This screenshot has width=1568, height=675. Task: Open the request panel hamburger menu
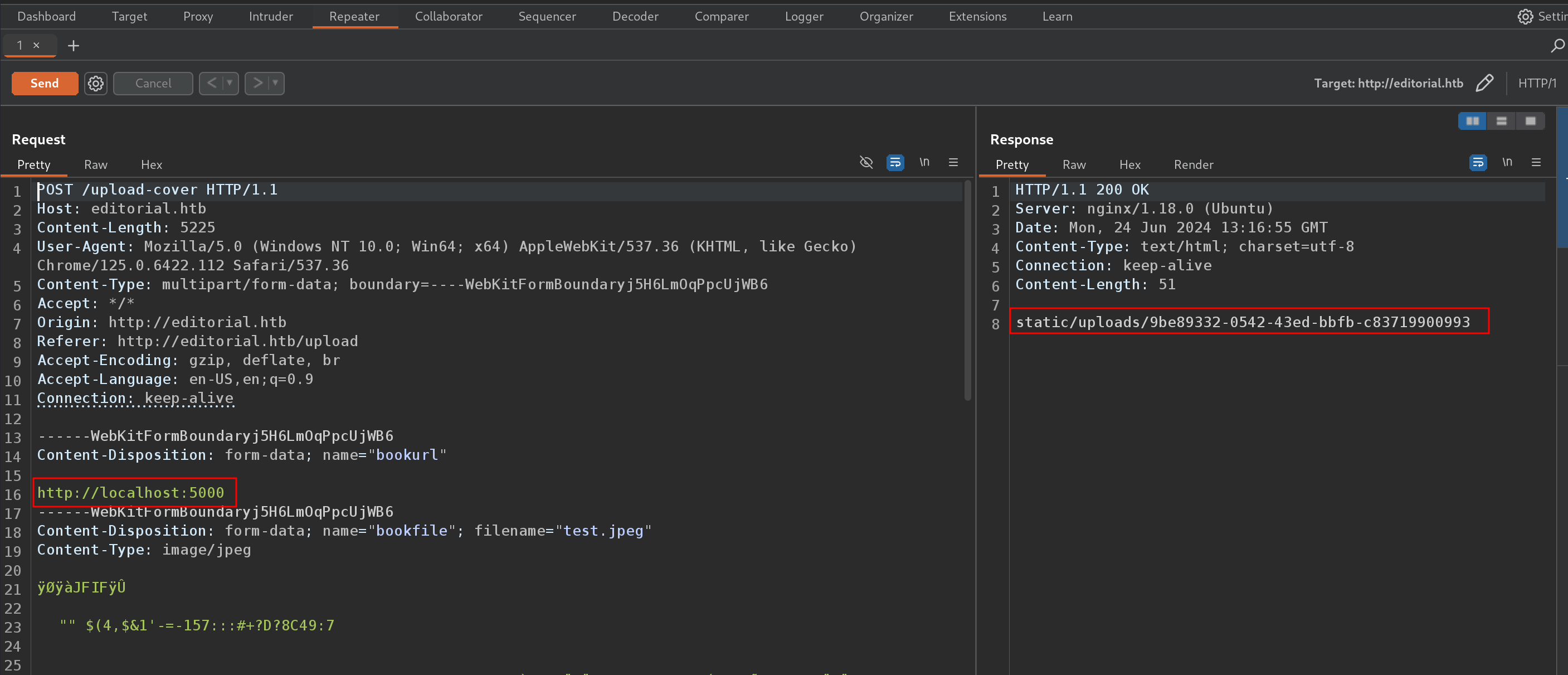(x=953, y=163)
